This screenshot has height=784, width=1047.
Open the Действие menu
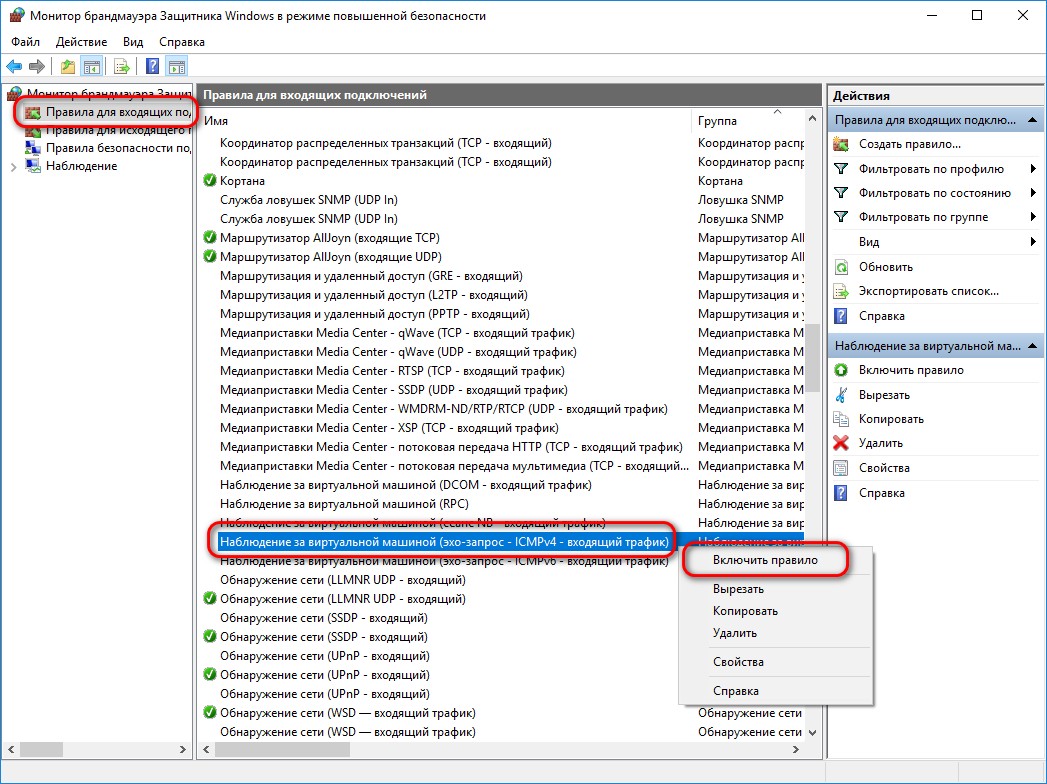tap(81, 41)
